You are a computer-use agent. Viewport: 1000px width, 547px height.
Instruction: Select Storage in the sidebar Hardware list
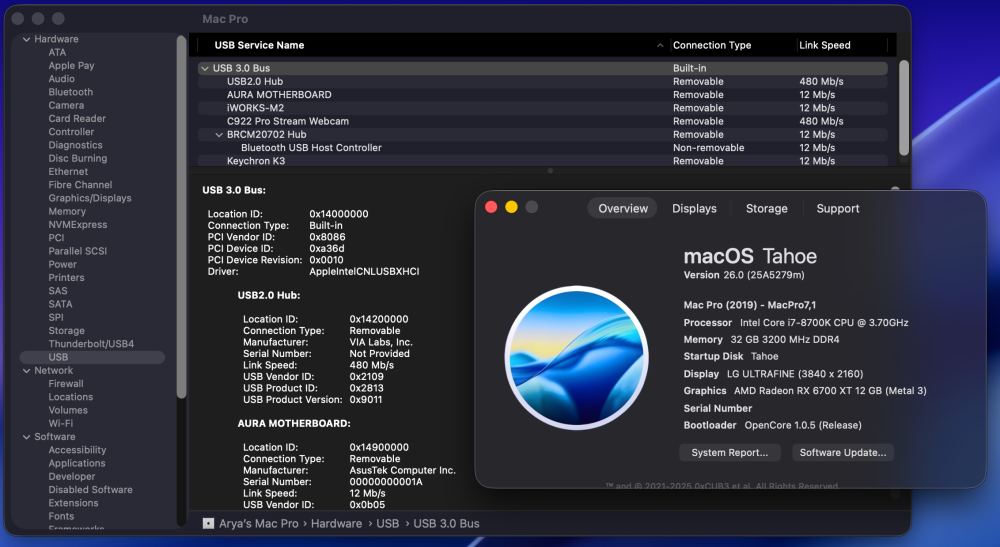pos(66,331)
